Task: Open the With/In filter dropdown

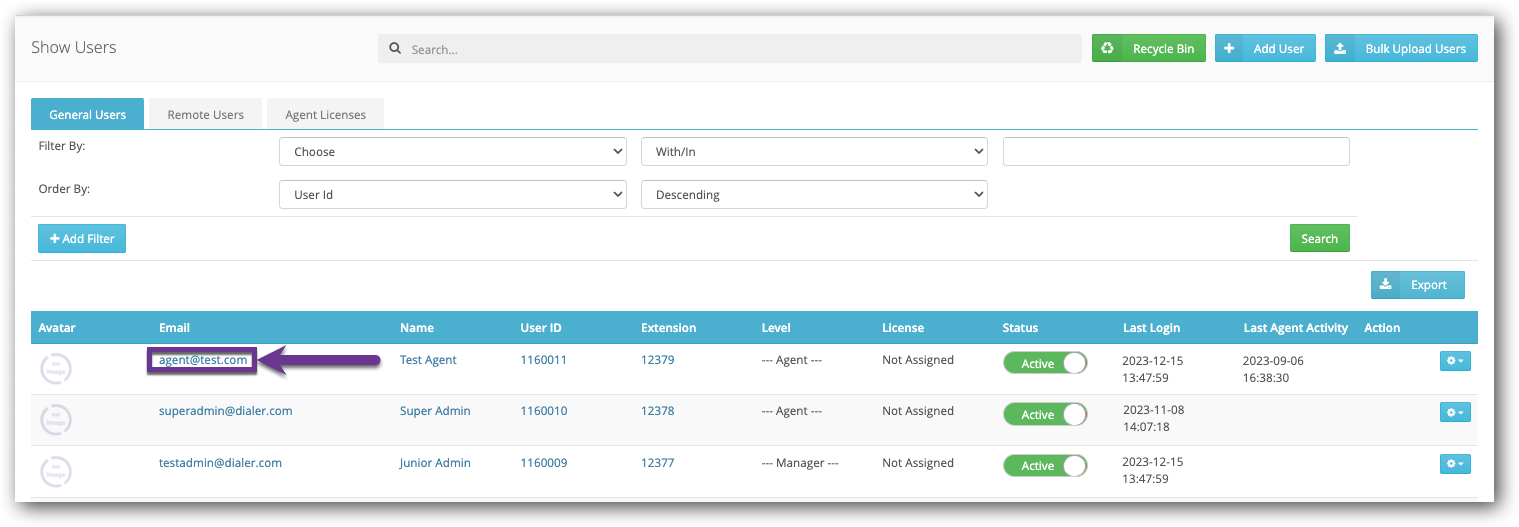Action: pos(813,152)
